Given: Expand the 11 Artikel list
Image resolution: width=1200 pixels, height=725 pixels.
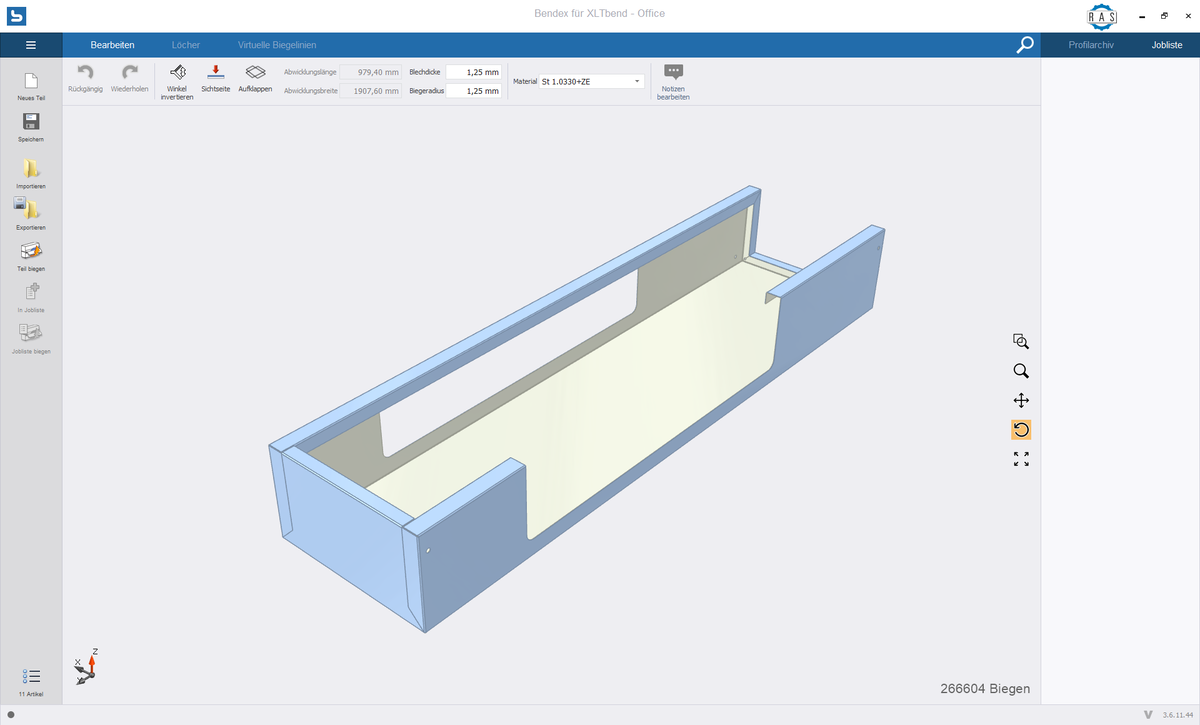Looking at the screenshot, I should pos(31,677).
